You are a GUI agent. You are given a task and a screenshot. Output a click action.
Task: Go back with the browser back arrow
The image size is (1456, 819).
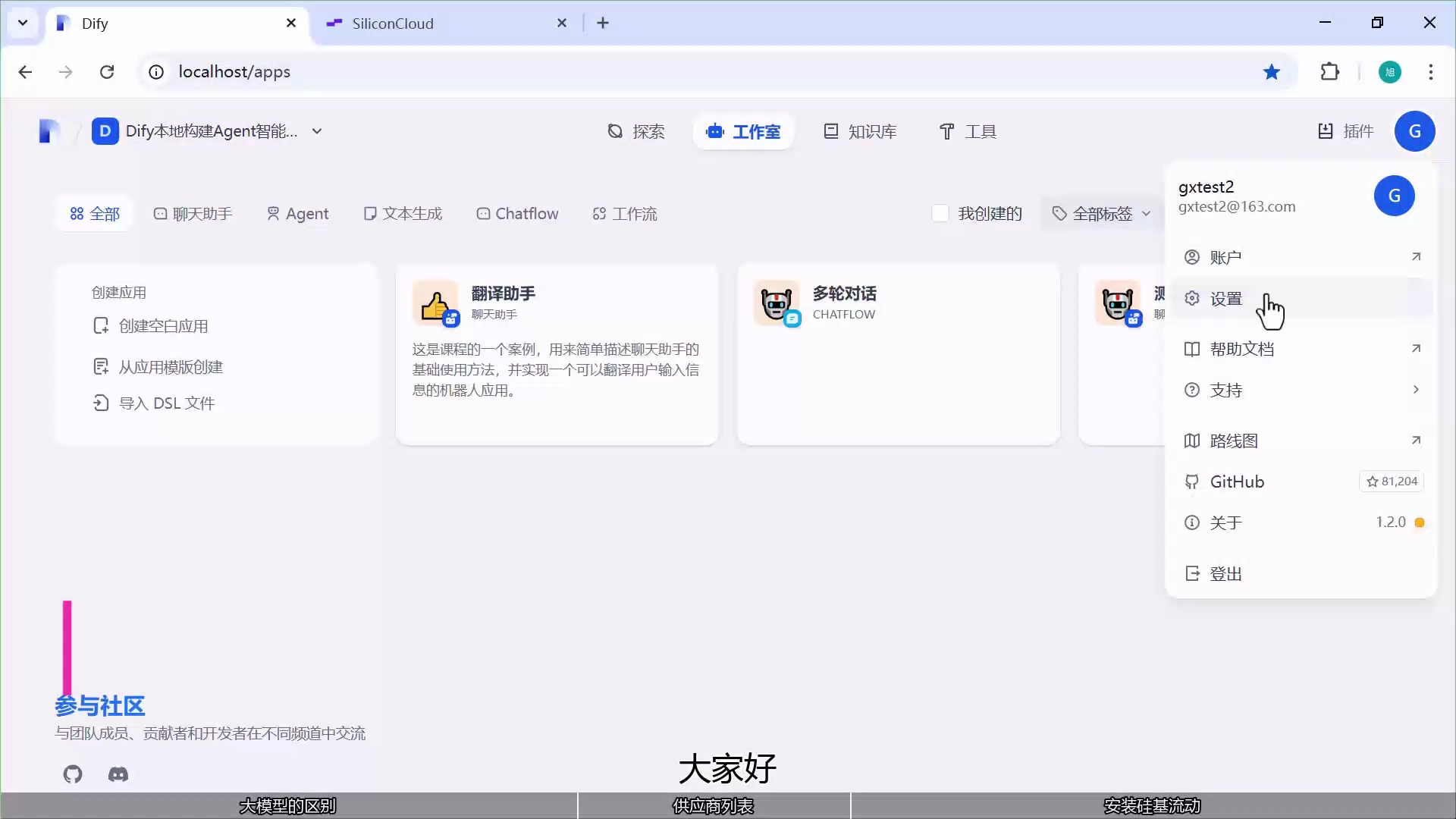click(x=25, y=71)
